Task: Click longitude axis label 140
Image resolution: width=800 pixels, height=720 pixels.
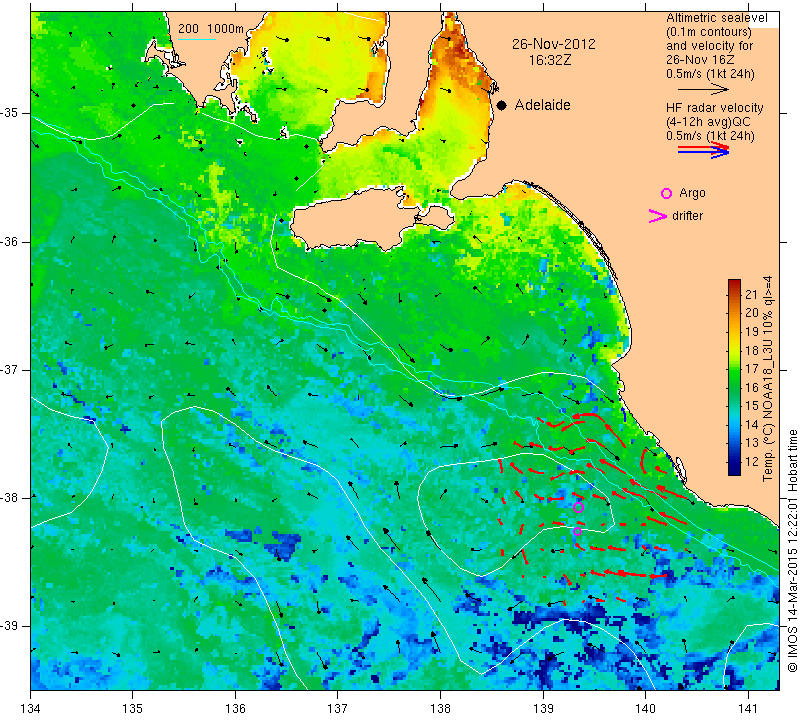Action: tap(645, 709)
